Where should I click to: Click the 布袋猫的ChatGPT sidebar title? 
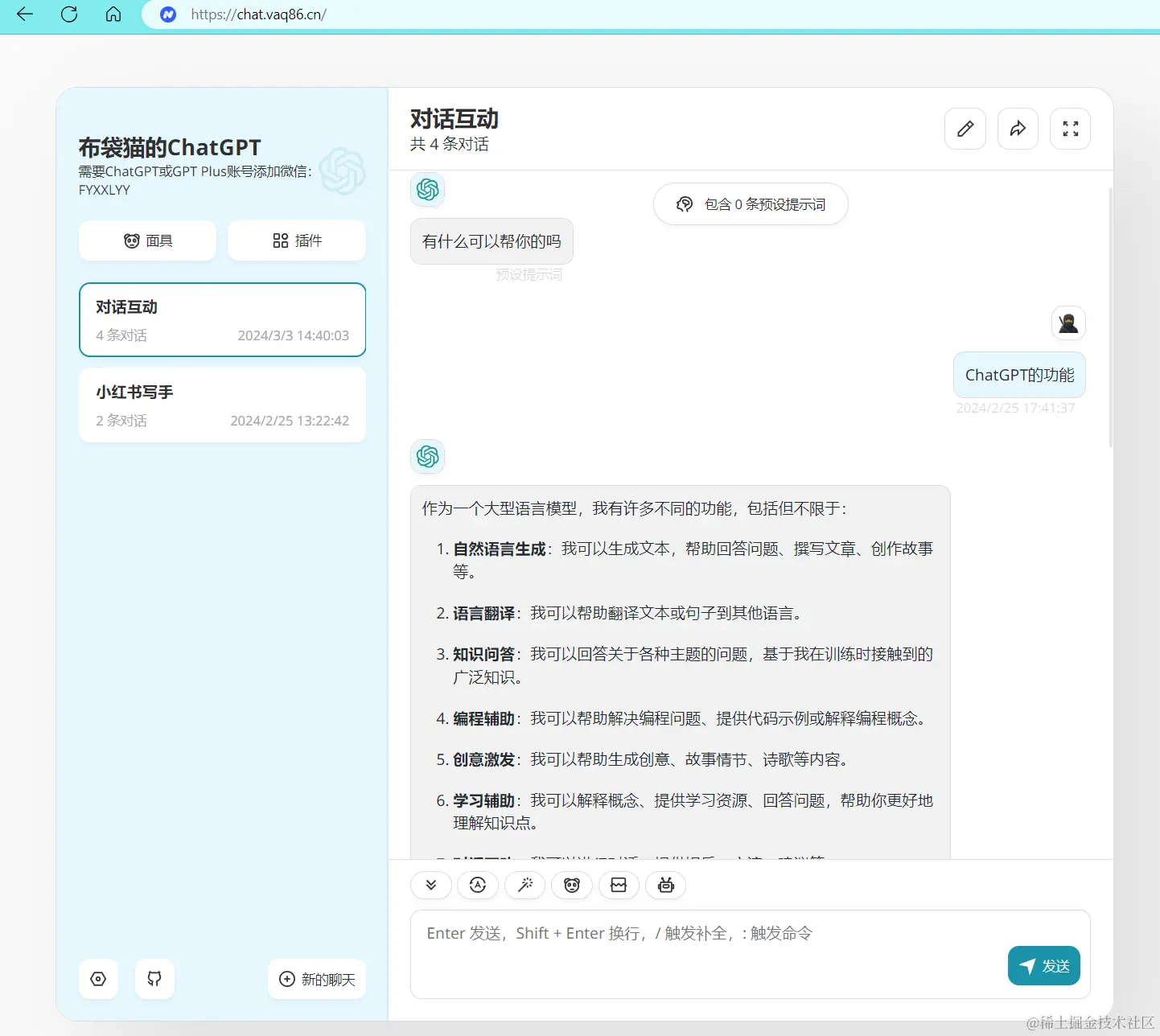pos(170,148)
